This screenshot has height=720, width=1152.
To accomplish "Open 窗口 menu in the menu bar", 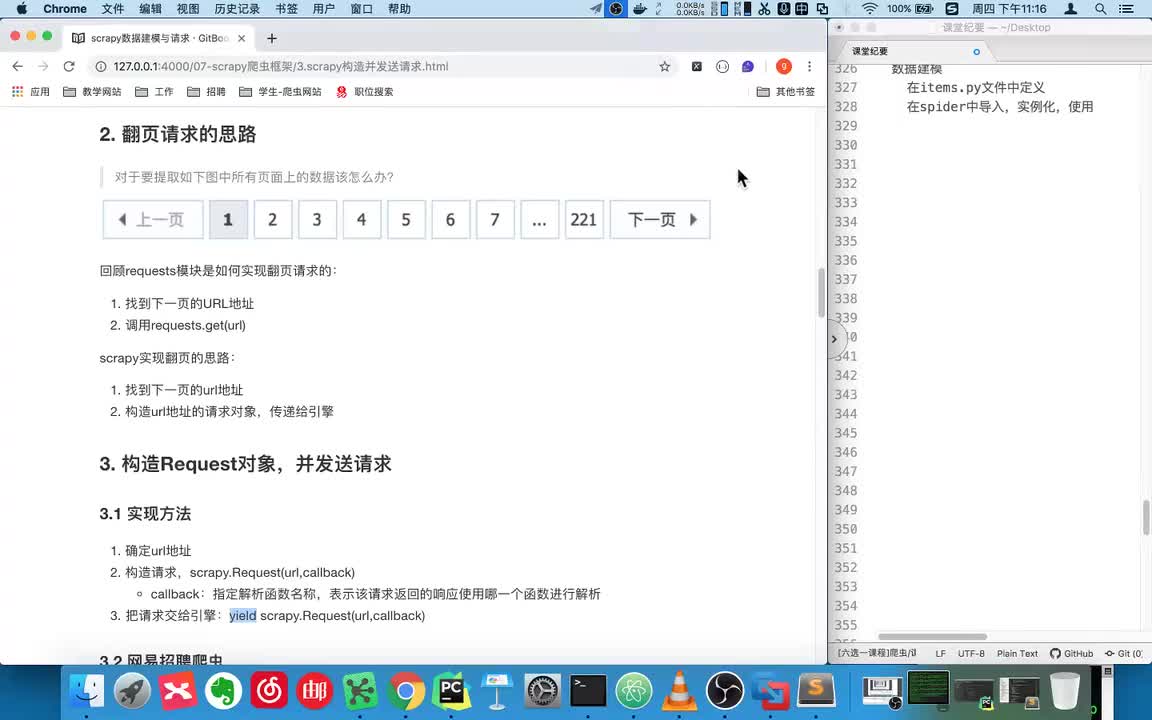I will (x=361, y=9).
